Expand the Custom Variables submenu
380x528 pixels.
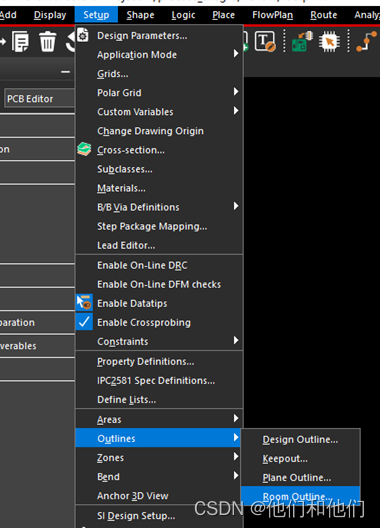pyautogui.click(x=159, y=112)
